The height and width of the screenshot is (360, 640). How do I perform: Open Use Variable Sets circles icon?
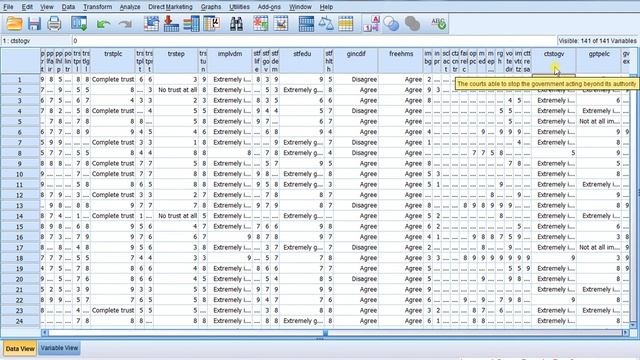pos(391,24)
